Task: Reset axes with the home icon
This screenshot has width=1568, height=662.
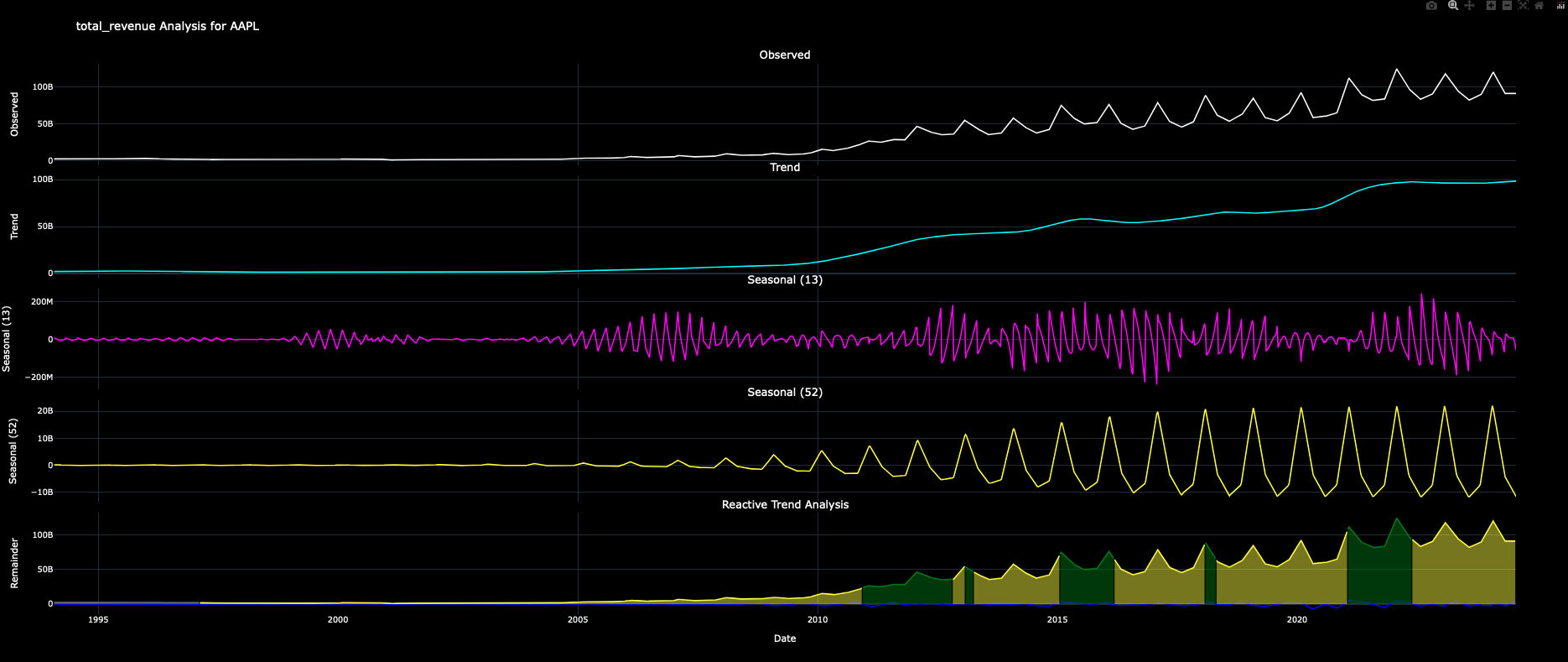Action: (1539, 6)
